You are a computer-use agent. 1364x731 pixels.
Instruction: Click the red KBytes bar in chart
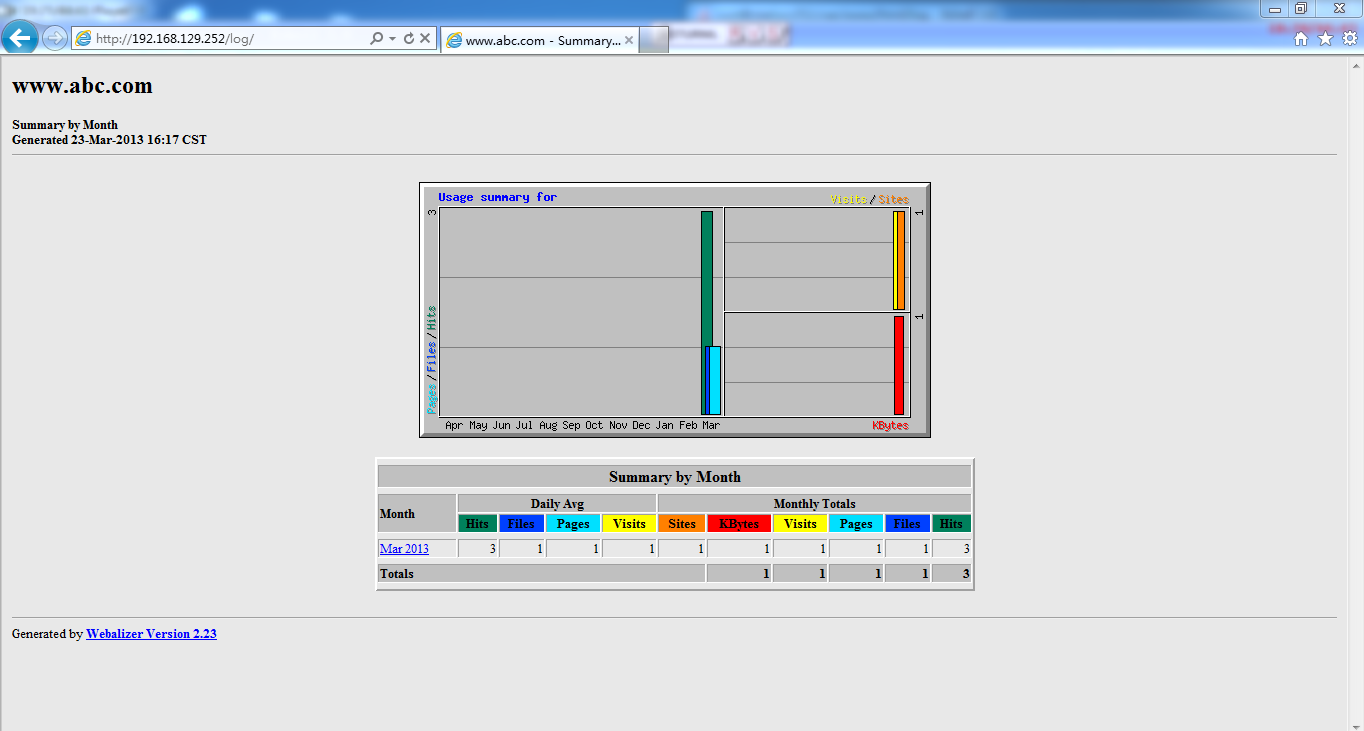899,365
